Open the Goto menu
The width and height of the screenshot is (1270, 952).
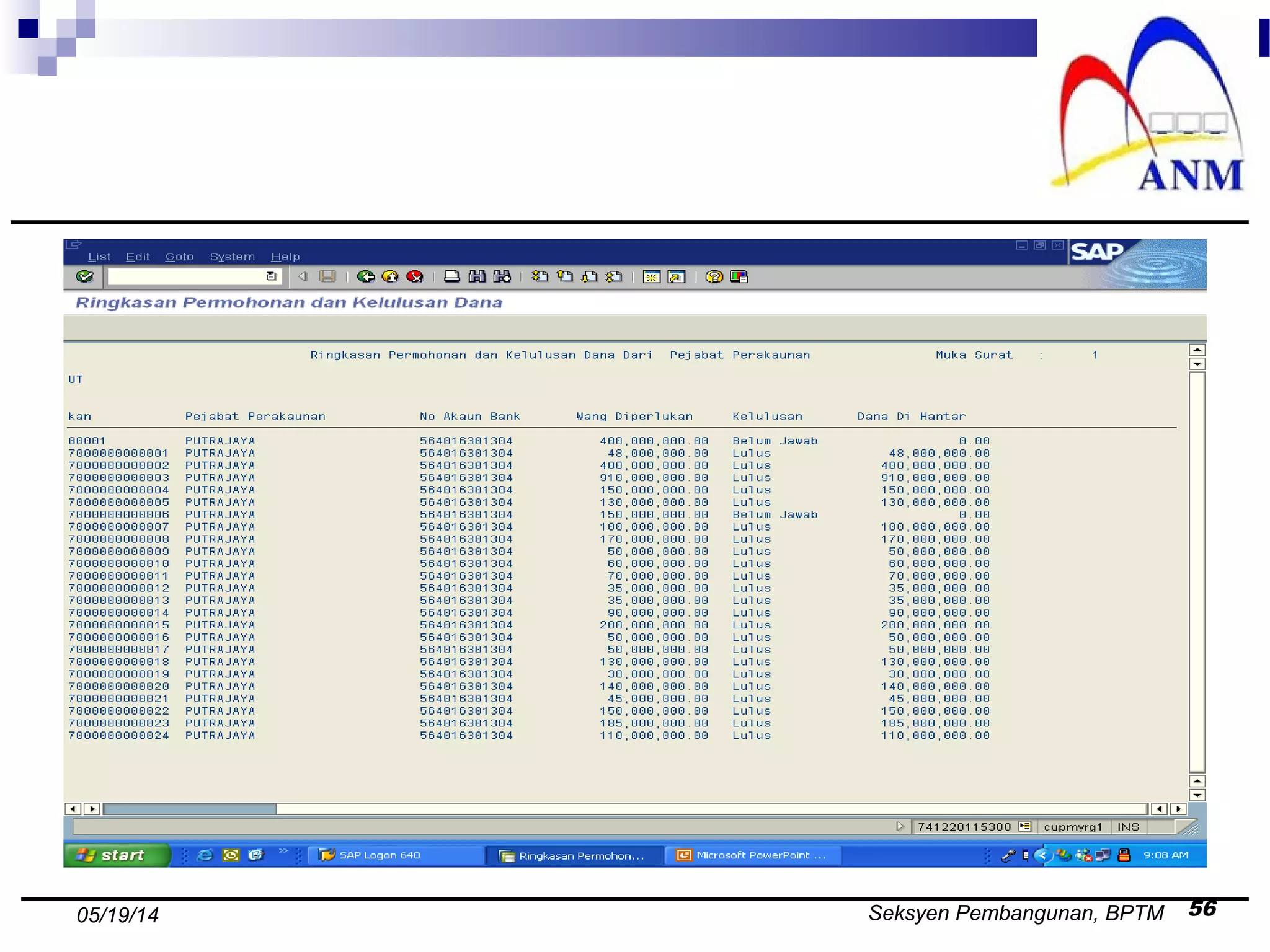tap(179, 257)
